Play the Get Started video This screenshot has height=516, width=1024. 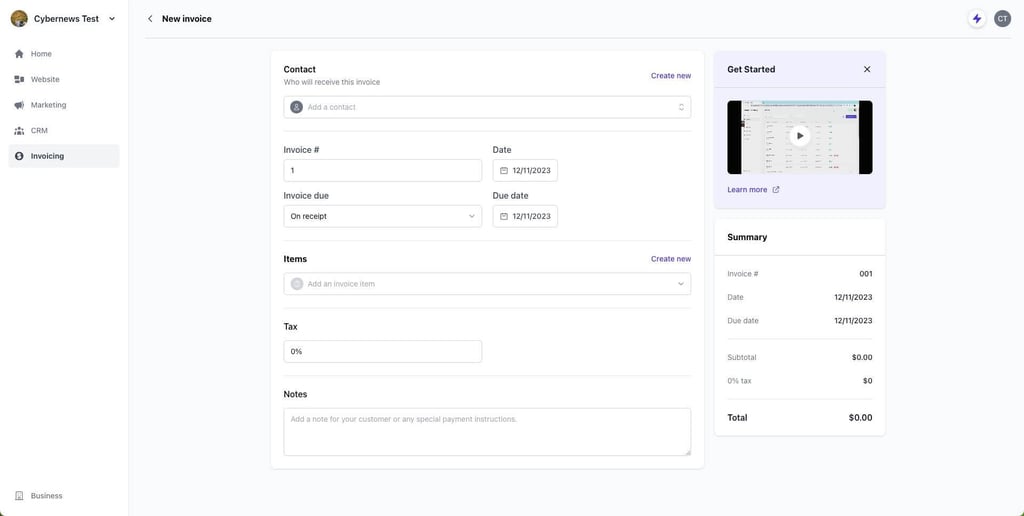pos(800,136)
